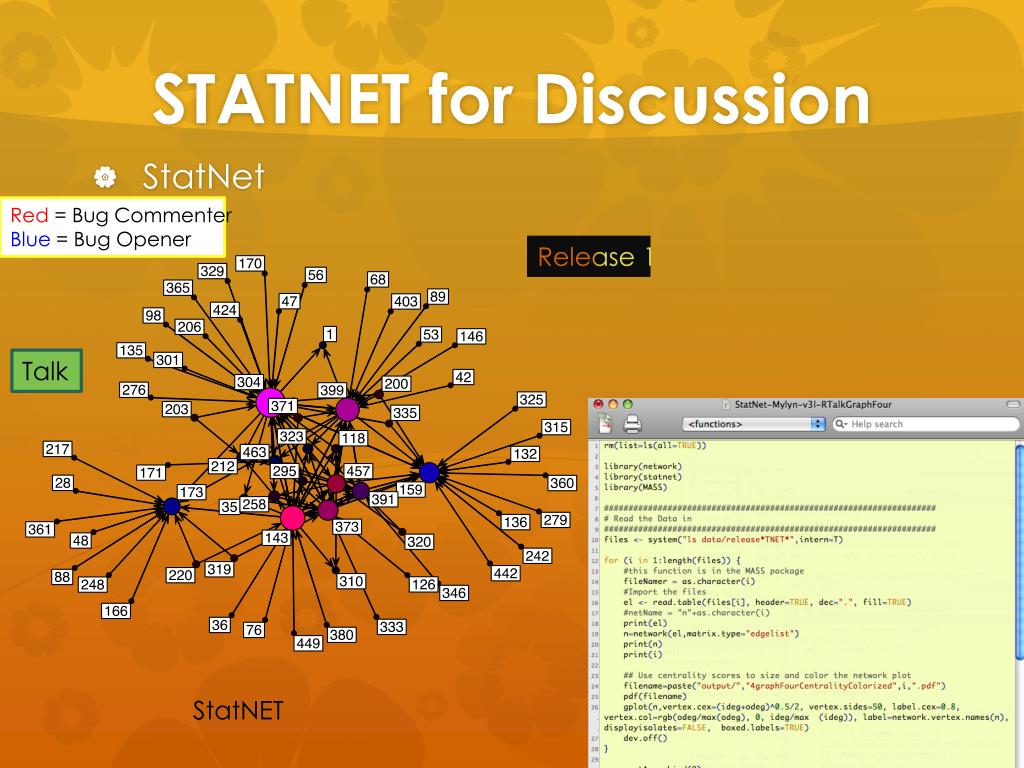Click the Release 1 black label
The height and width of the screenshot is (768, 1024).
589,257
